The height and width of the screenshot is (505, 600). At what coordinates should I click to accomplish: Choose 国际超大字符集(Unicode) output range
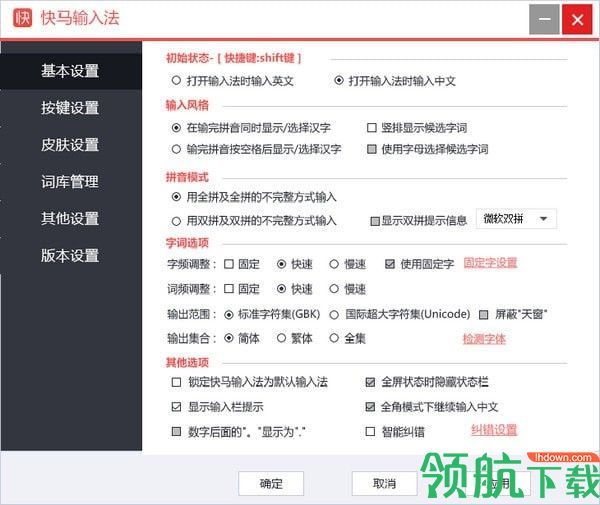(x=334, y=315)
